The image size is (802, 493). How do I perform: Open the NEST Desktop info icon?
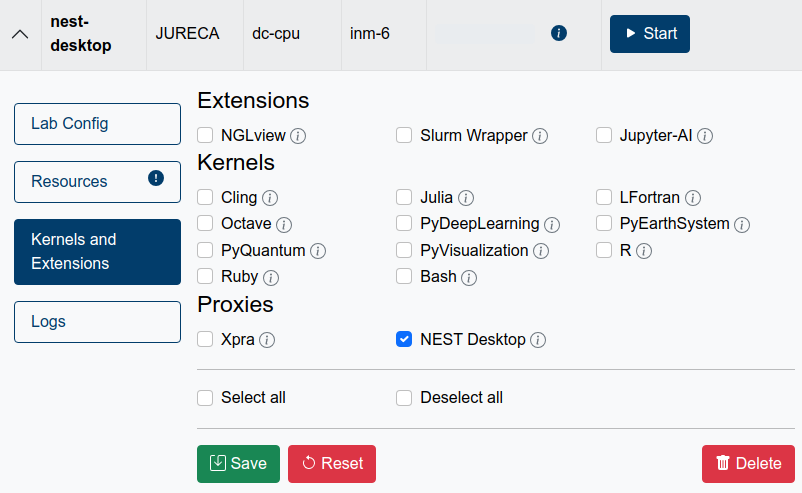[538, 340]
